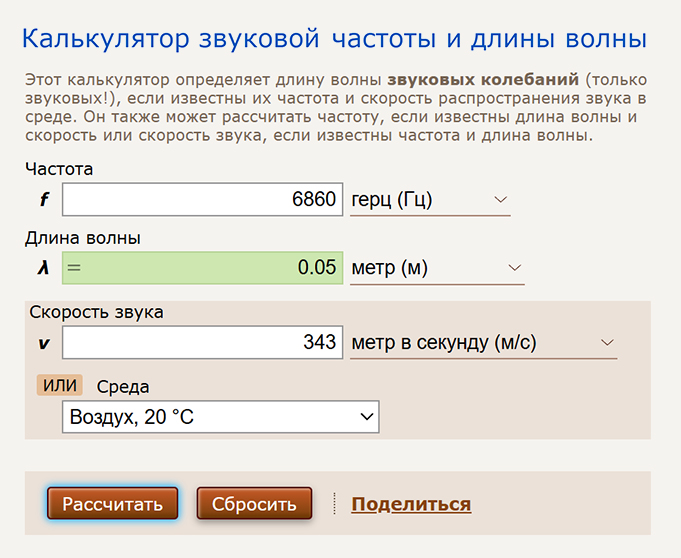The image size is (681, 558).
Task: Click the equals sign in the wavelength field
Action: 73,268
